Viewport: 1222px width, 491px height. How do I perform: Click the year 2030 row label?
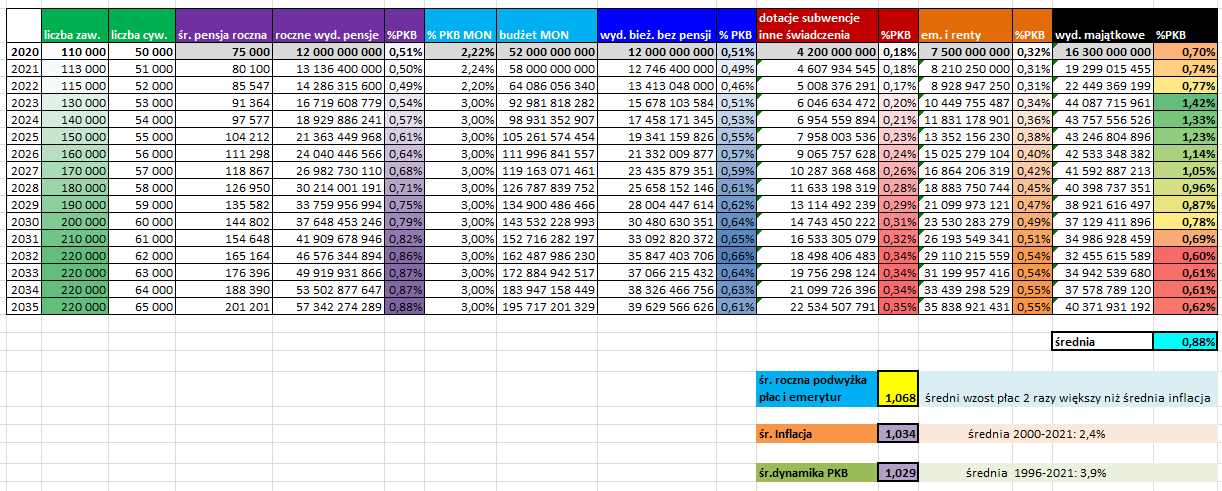(23, 220)
